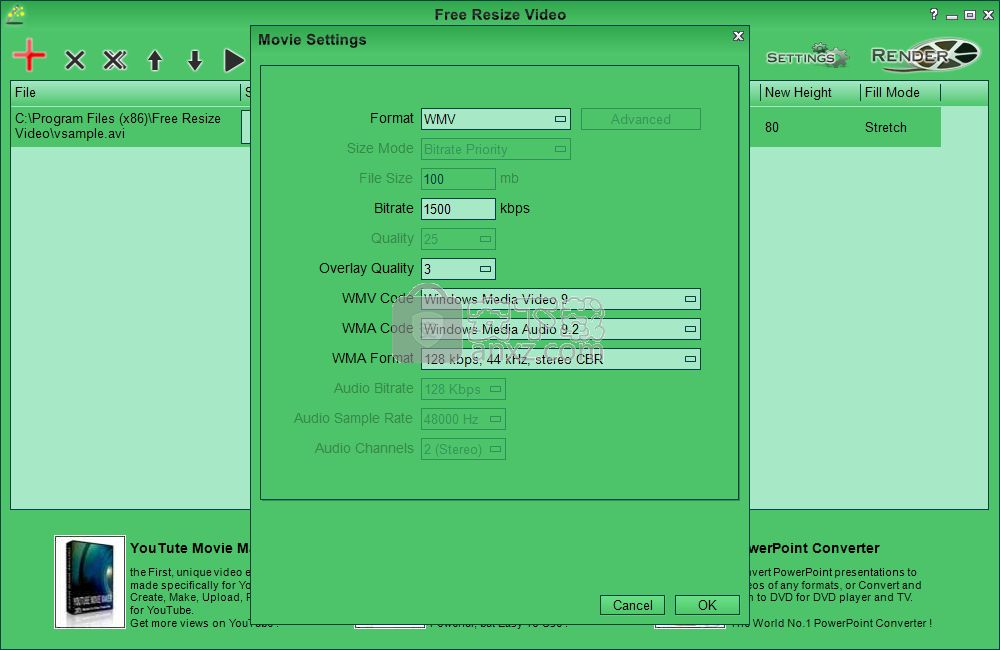Remove all files with double X icon
1000x650 pixels.
115,61
